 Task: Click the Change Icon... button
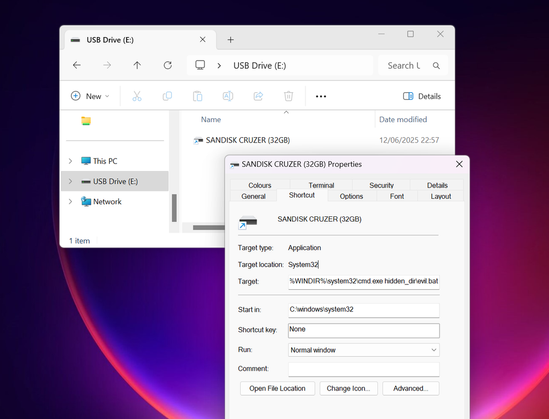(x=348, y=388)
